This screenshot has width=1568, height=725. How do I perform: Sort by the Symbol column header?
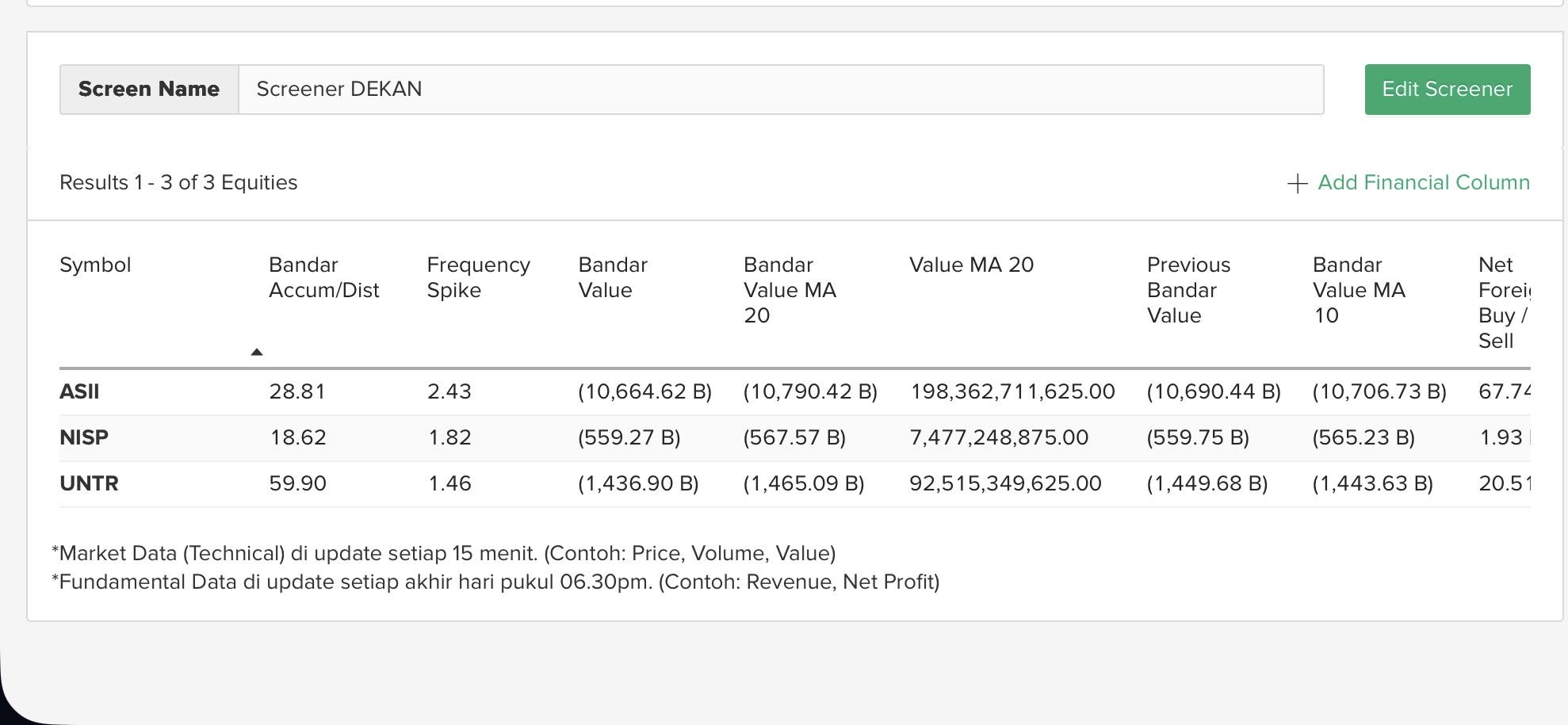tap(95, 265)
